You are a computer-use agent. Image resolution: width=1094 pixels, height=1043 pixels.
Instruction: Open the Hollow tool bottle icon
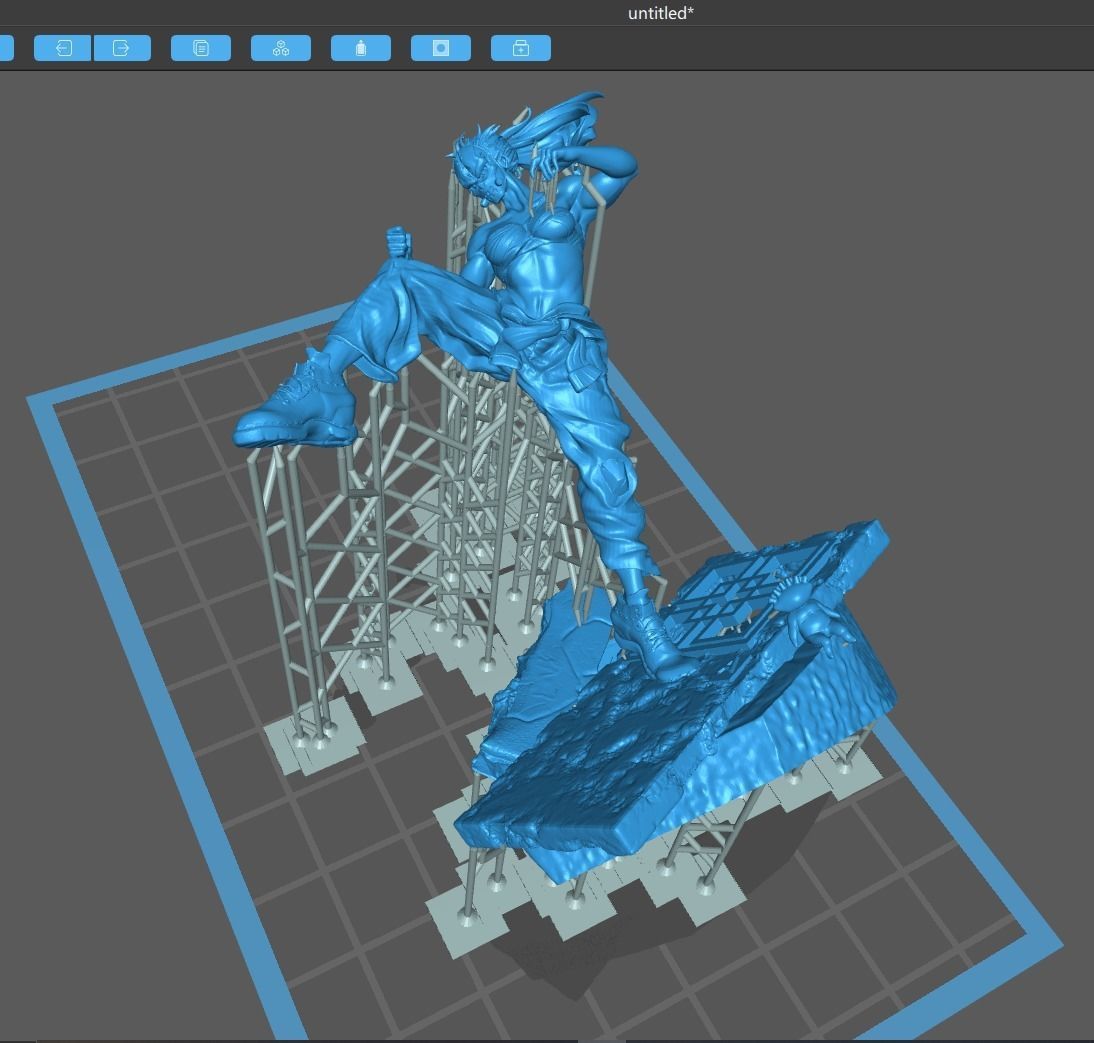(x=361, y=48)
